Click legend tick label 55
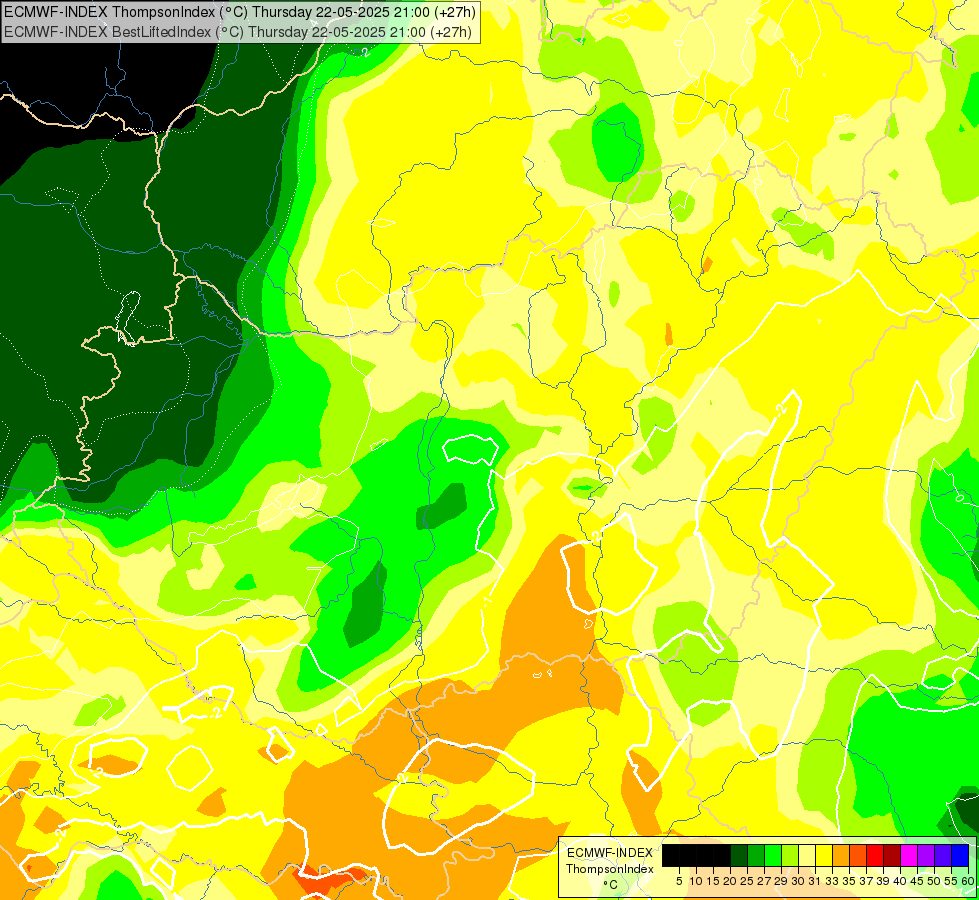Image resolution: width=979 pixels, height=900 pixels. [952, 881]
